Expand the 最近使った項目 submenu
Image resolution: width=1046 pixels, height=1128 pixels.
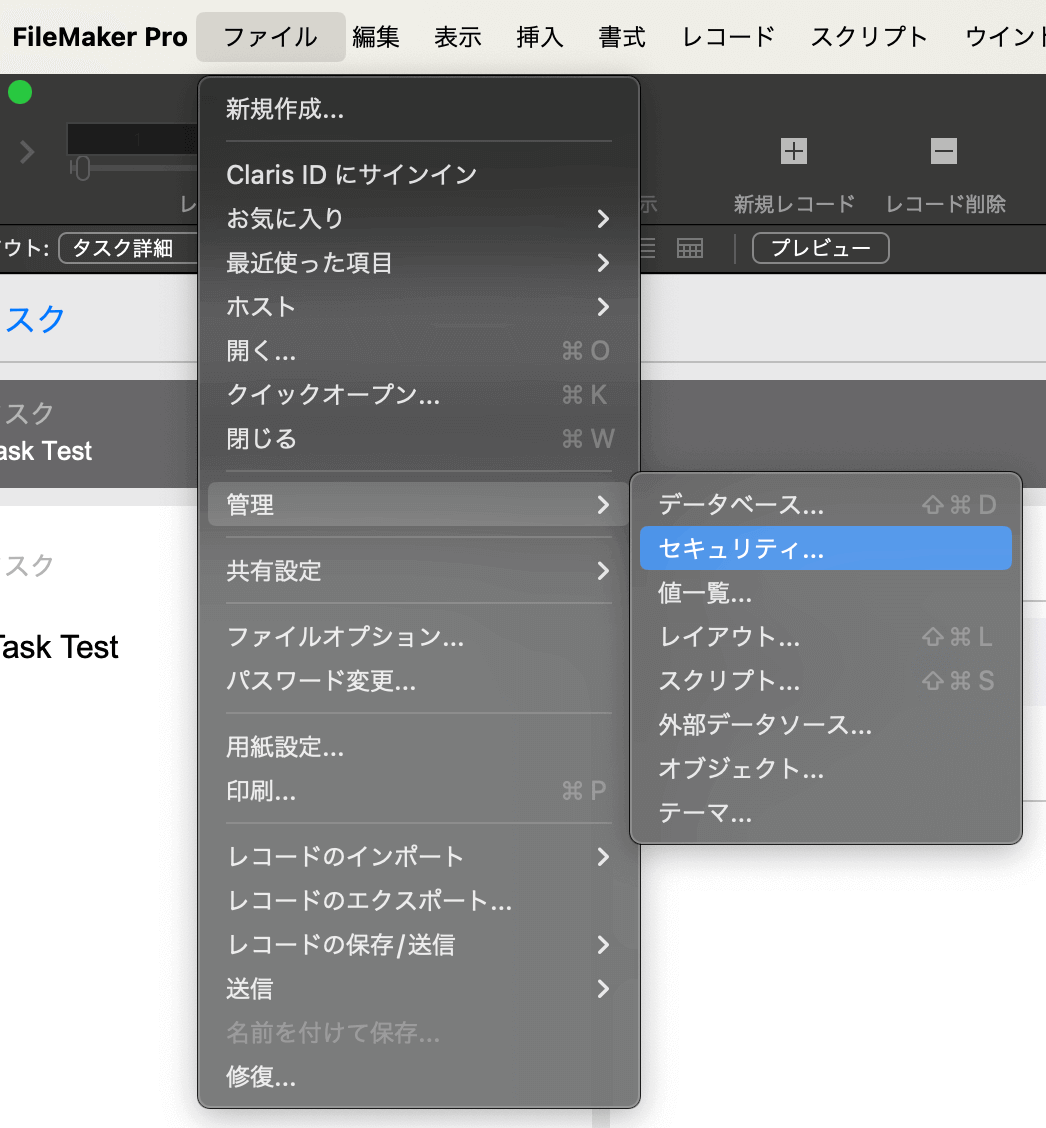coord(419,263)
